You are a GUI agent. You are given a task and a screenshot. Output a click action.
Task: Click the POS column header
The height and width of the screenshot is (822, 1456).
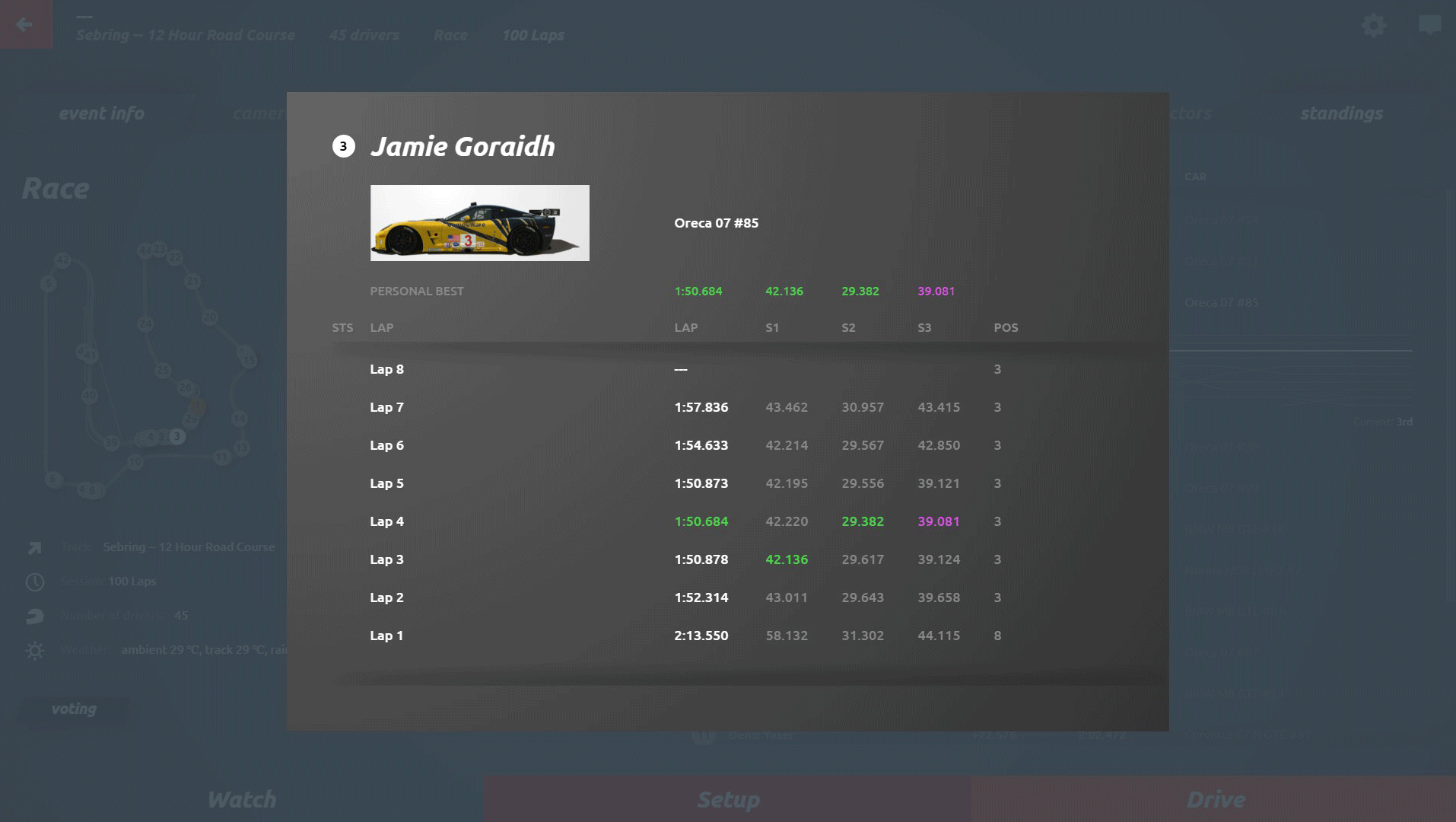coord(1006,328)
